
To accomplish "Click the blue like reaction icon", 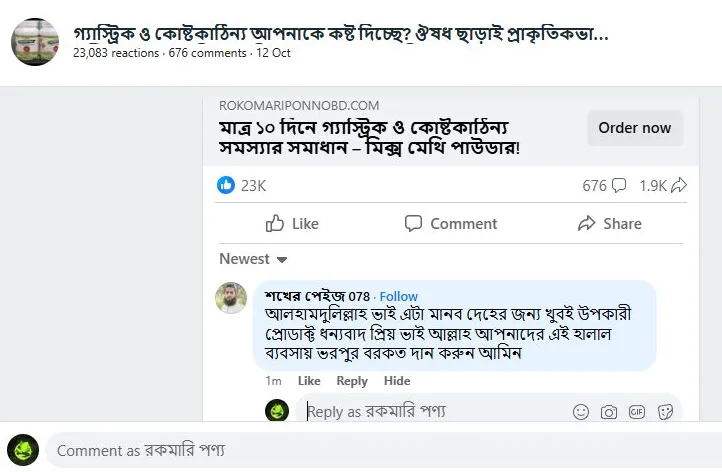I will pos(226,185).
